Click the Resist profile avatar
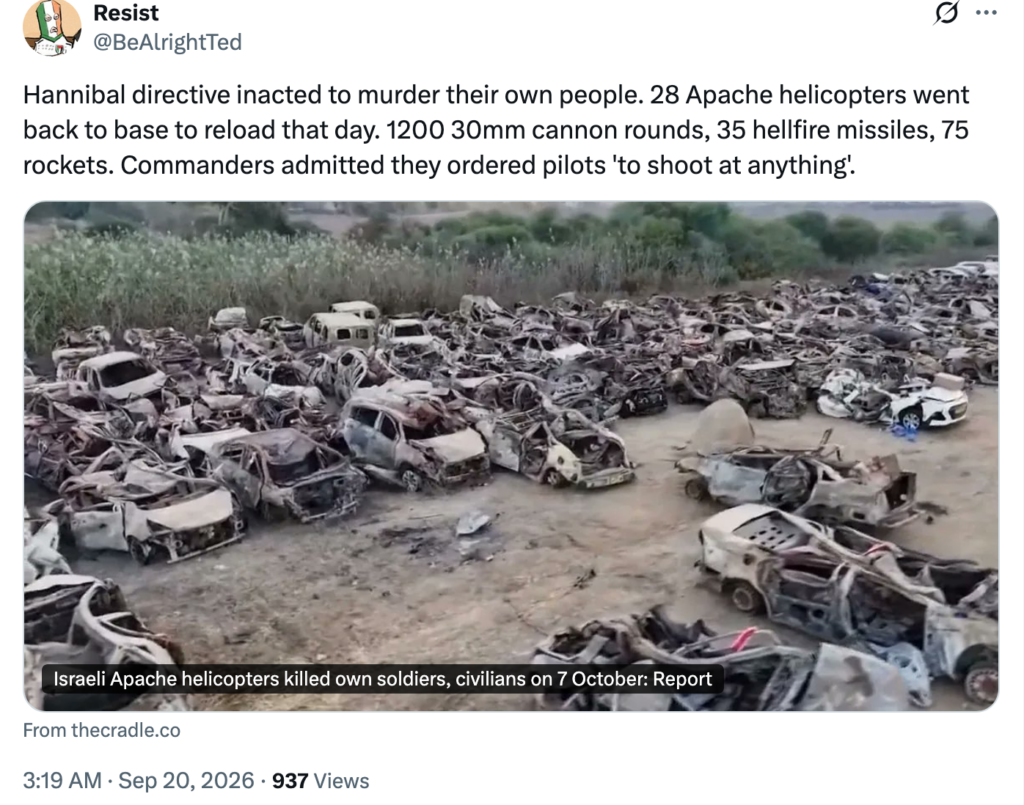Viewport: 1024px width, 805px height. tap(52, 27)
